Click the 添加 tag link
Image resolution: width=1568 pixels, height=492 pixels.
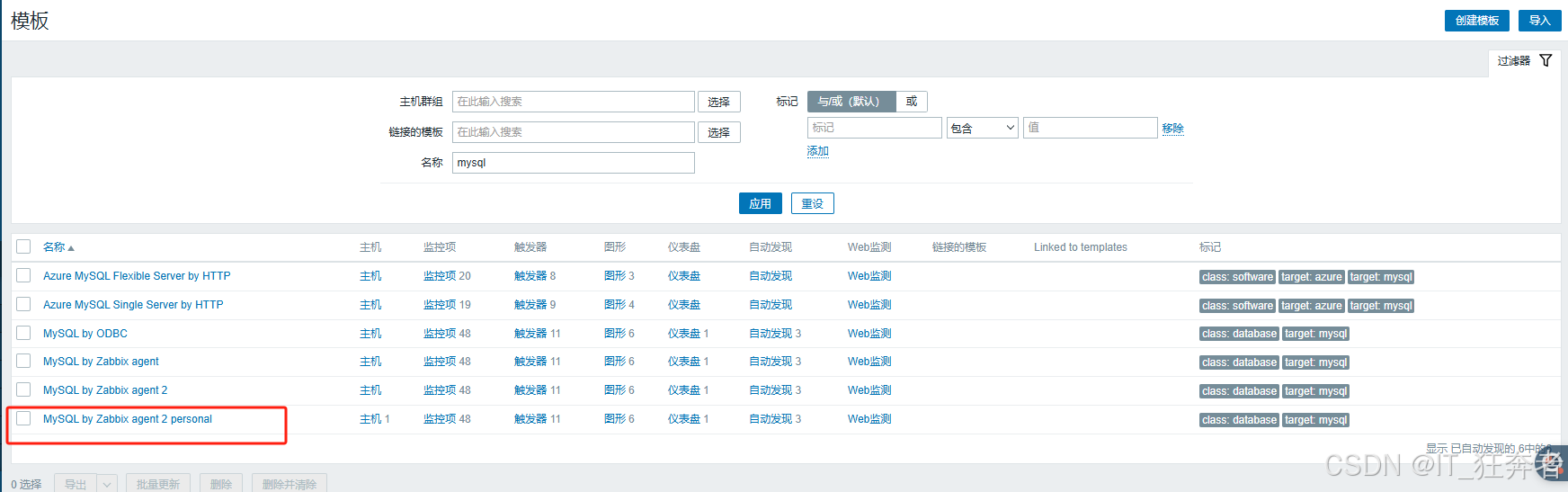pos(817,151)
